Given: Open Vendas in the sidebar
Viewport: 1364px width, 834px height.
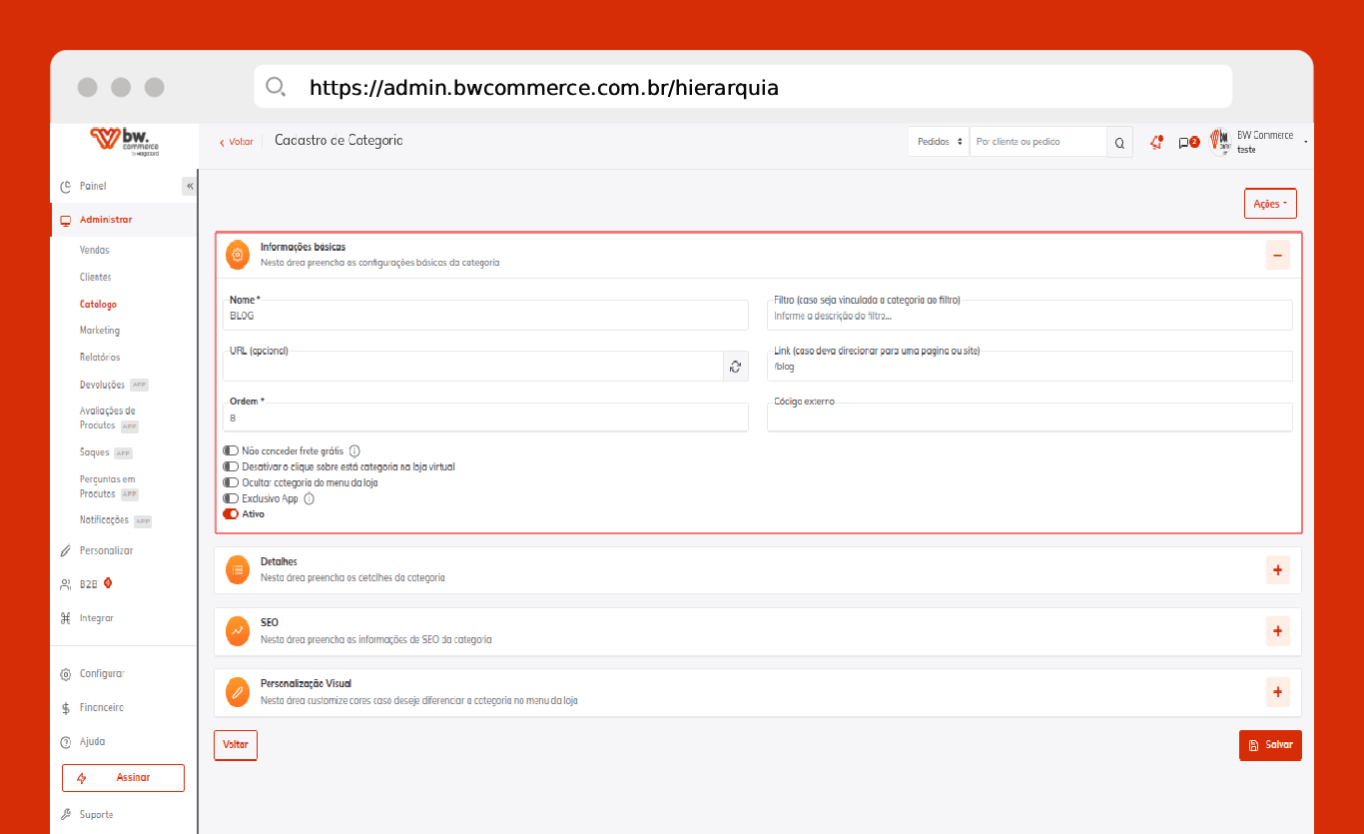Looking at the screenshot, I should click(x=95, y=250).
